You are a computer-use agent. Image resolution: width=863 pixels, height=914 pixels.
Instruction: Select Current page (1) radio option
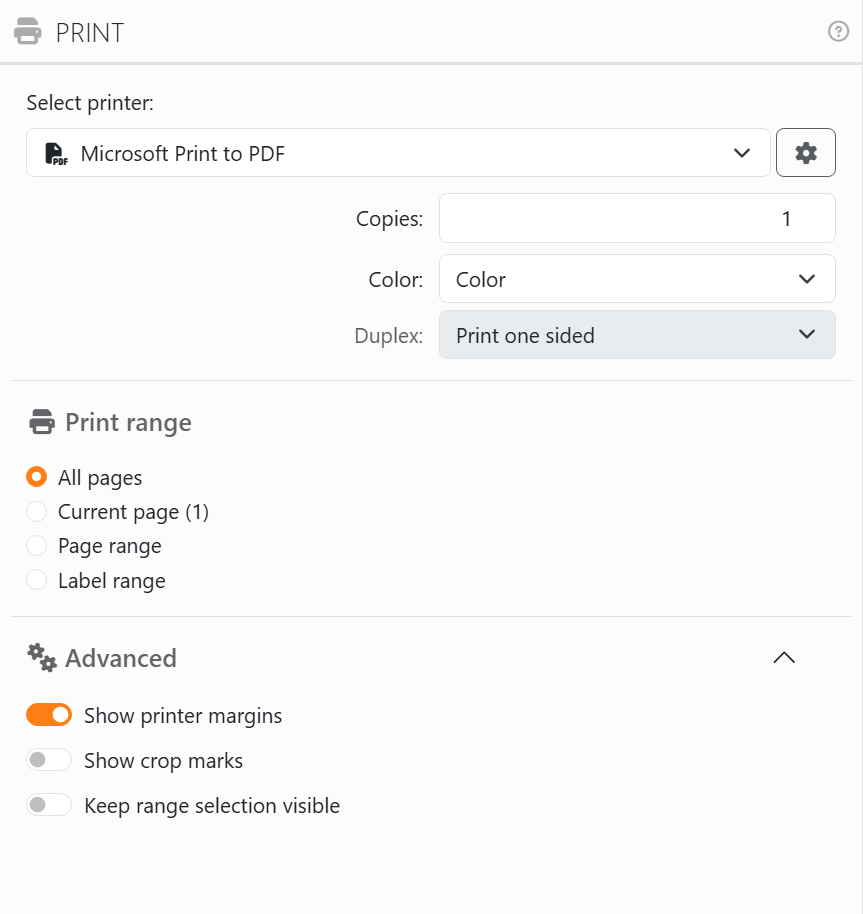(x=36, y=511)
